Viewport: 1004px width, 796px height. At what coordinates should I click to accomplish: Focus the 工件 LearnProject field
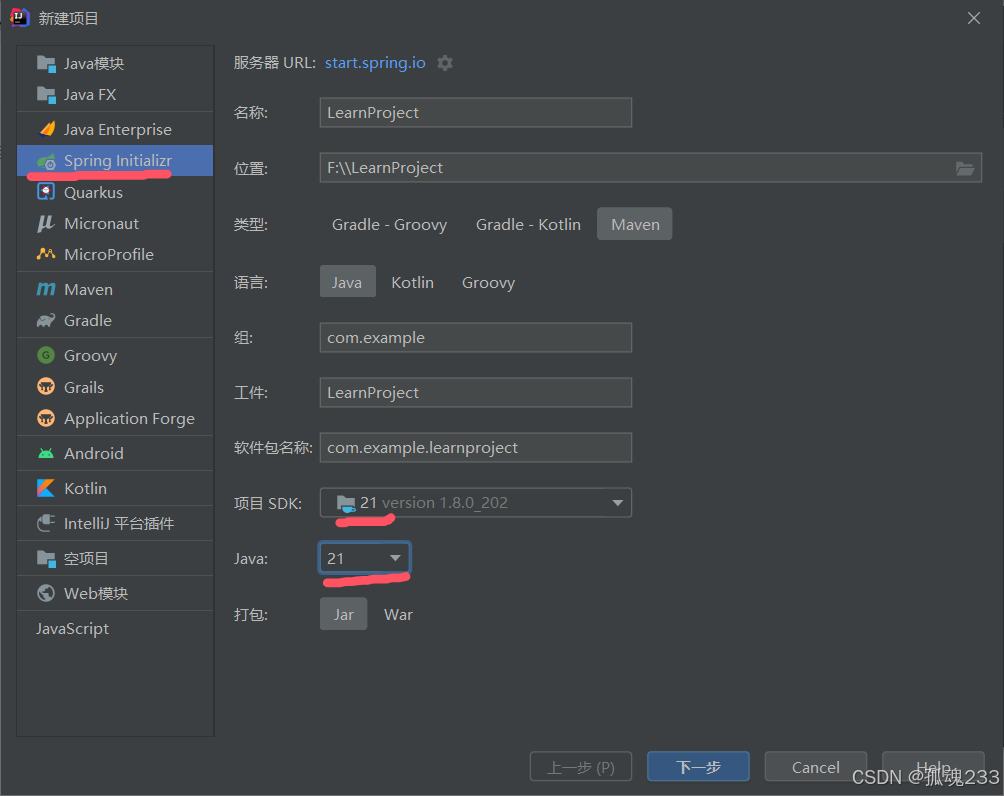pos(476,393)
